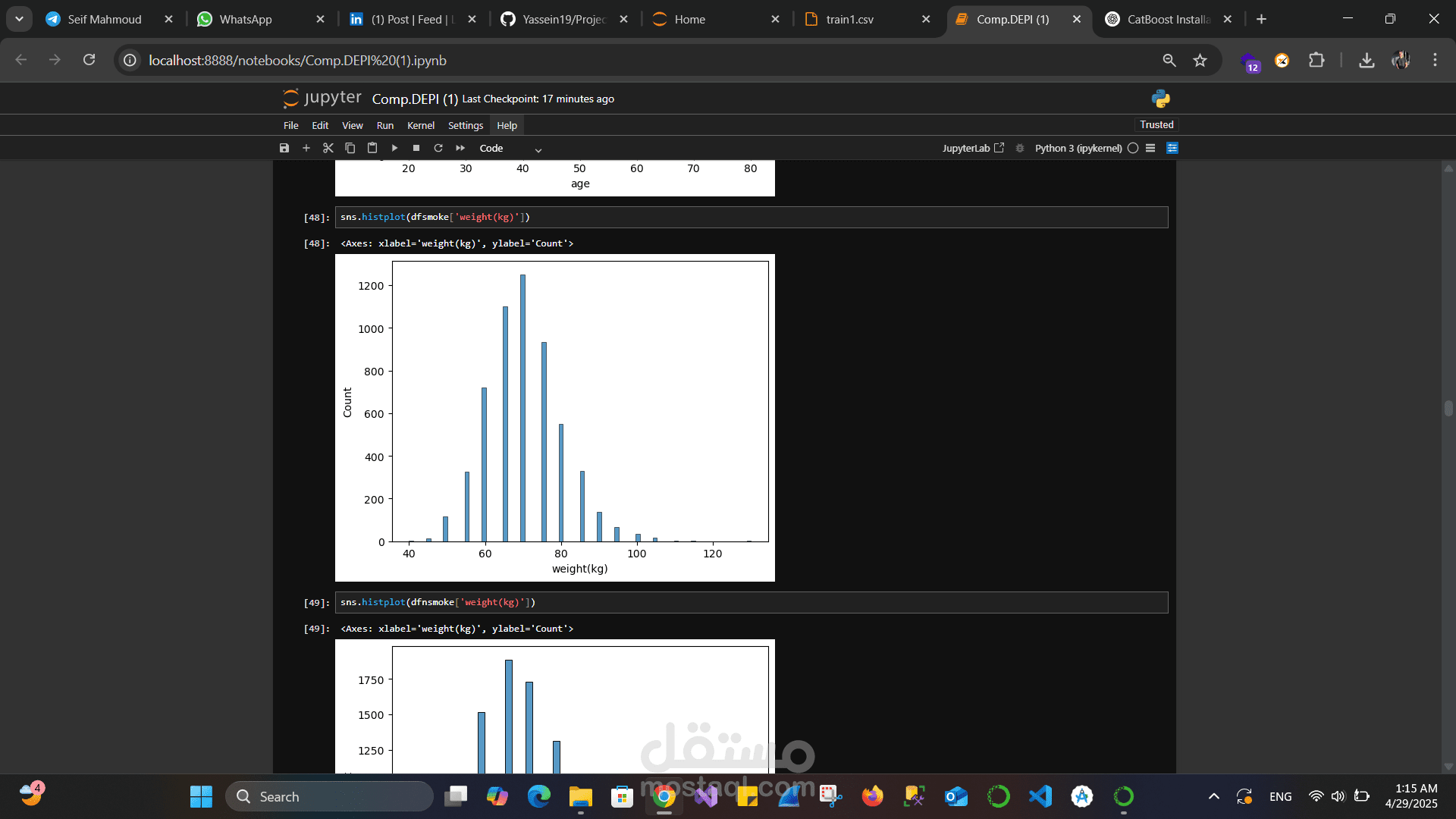Show hidden system tray icons chevron
This screenshot has height=819, width=1456.
point(1213,796)
